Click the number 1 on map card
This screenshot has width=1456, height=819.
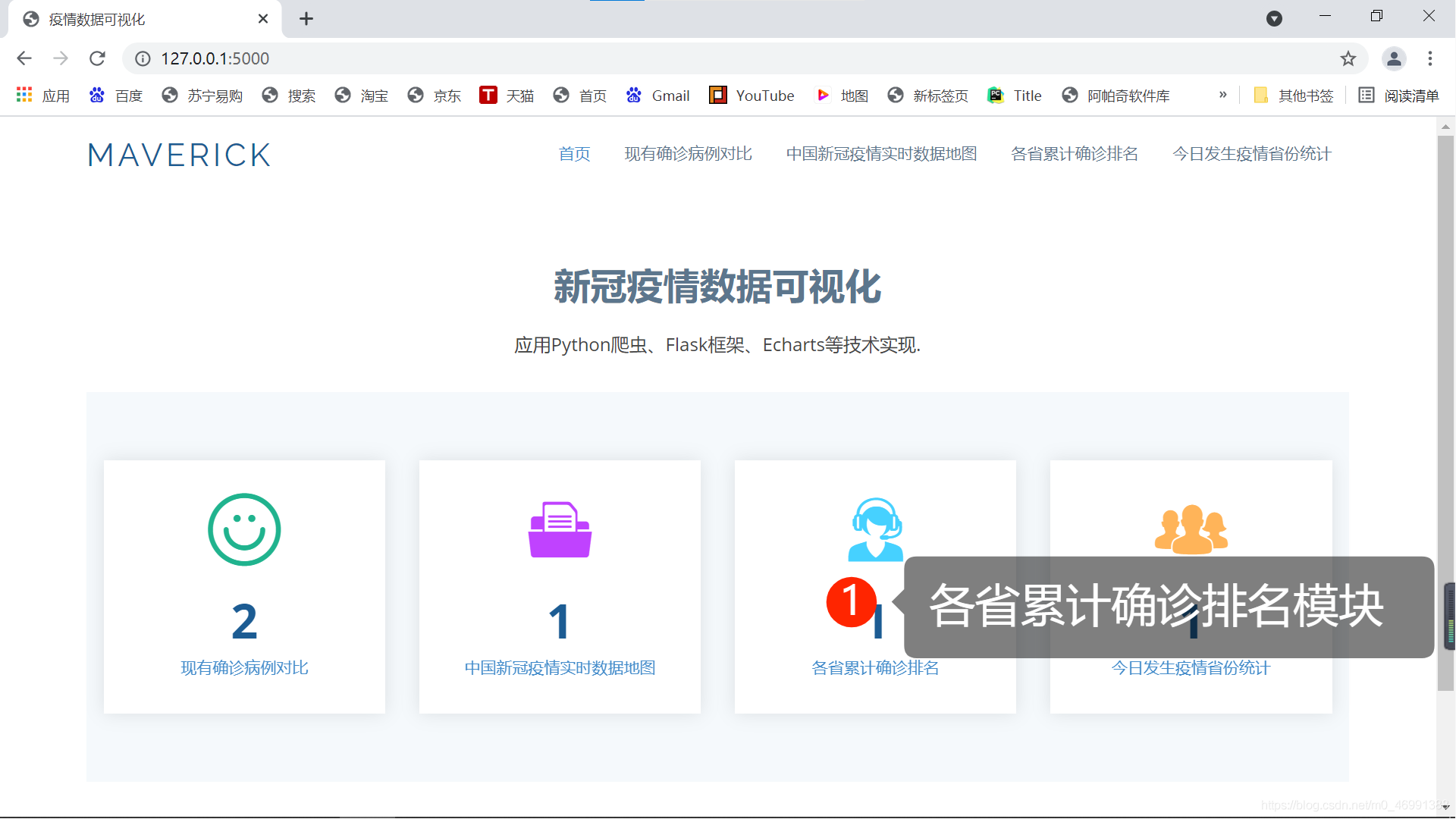[560, 622]
